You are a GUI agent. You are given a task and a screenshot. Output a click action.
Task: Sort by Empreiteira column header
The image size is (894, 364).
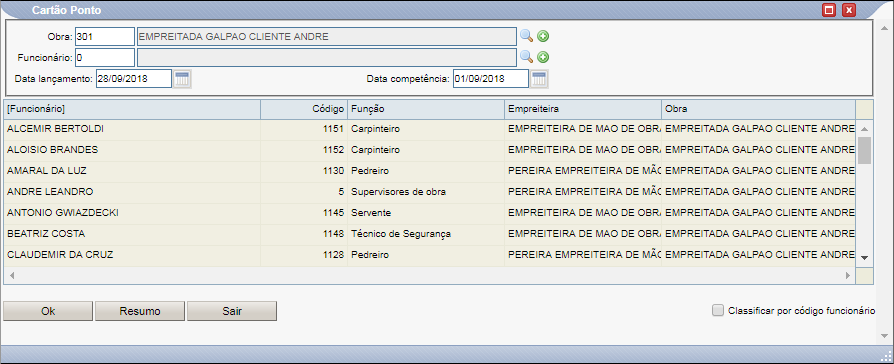click(583, 109)
